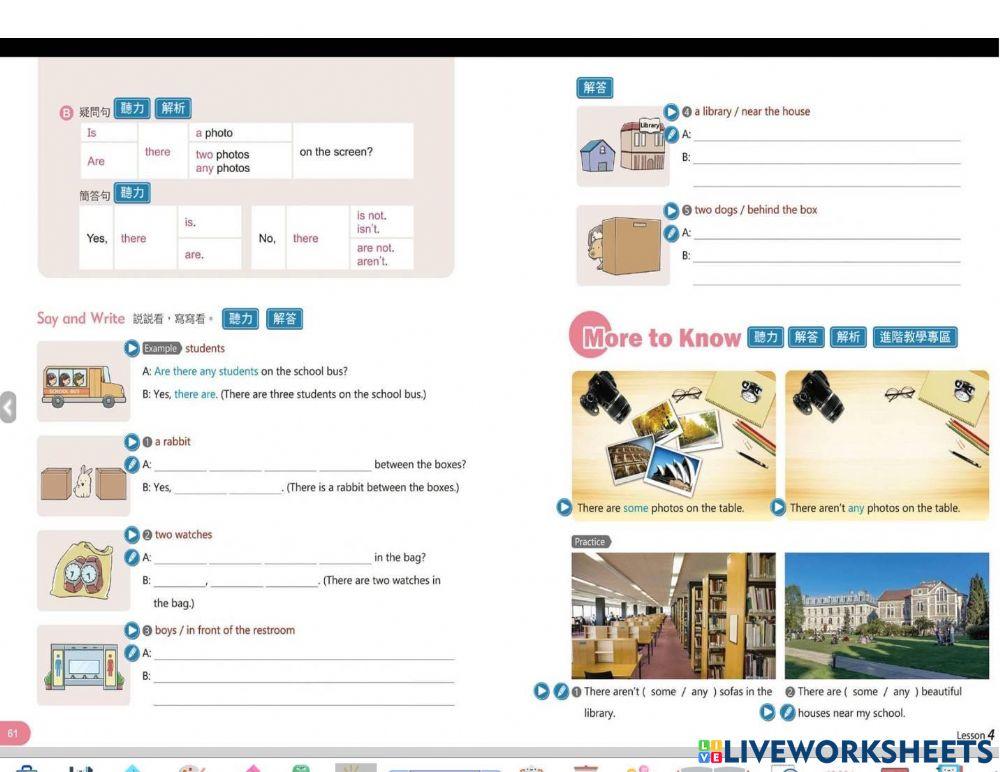The image size is (1000, 772).
Task: Click 解析 button in More to Know
Action: (847, 337)
